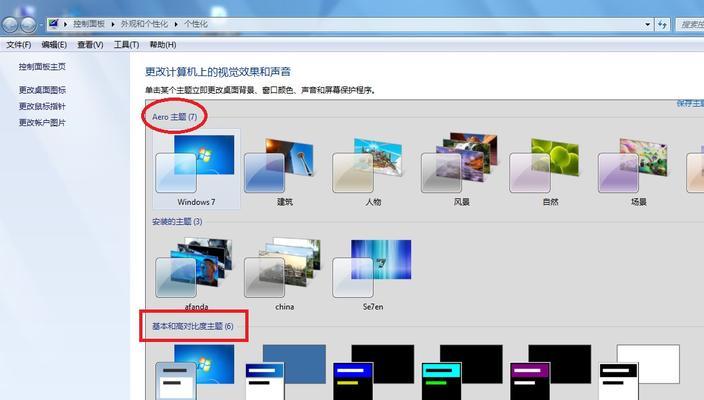Choose high contrast theme with blue title bar
Viewport: 704px width, 400px height.
click(374, 372)
